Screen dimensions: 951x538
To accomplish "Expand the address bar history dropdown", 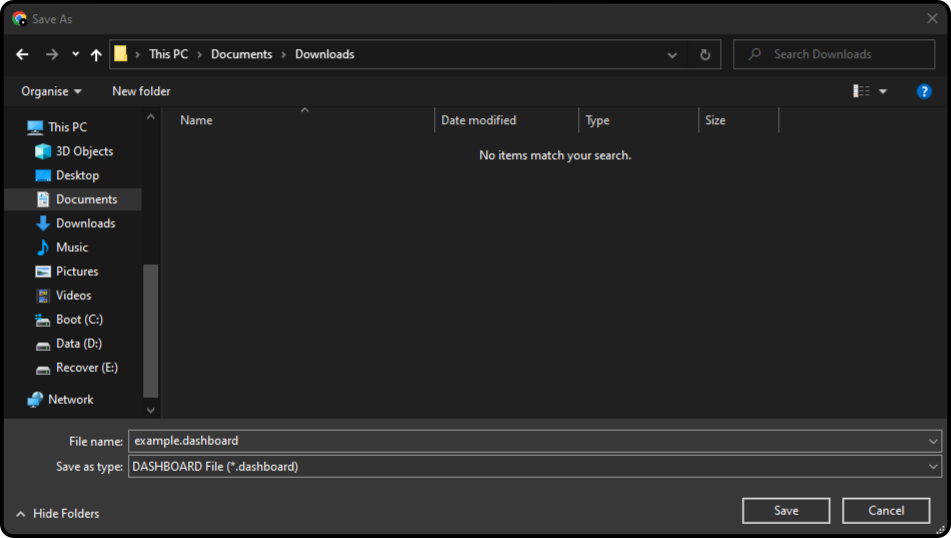I will point(672,55).
